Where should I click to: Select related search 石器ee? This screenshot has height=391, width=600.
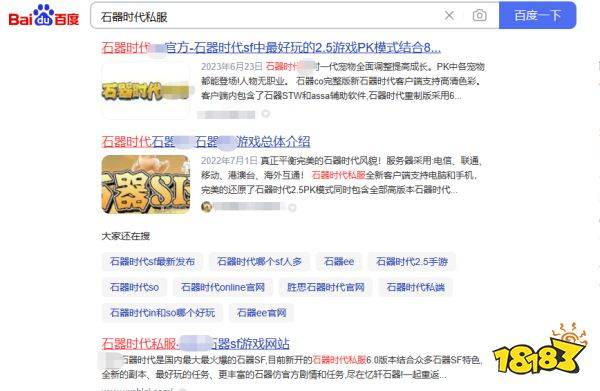pos(339,262)
